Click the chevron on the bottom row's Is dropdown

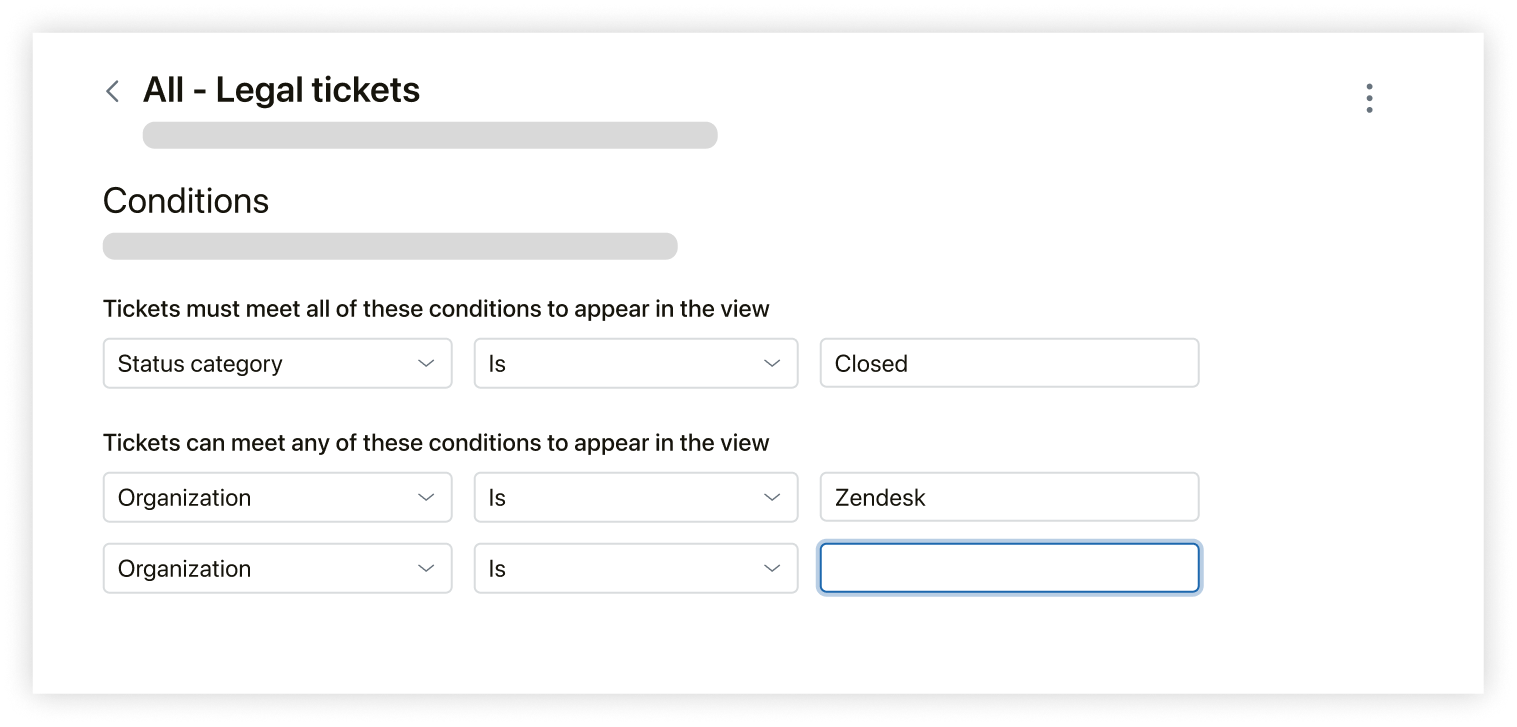(773, 568)
